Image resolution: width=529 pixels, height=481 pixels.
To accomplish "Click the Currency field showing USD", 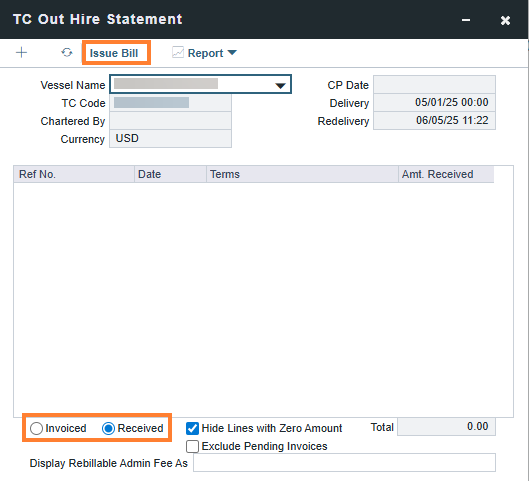I will tap(170, 138).
